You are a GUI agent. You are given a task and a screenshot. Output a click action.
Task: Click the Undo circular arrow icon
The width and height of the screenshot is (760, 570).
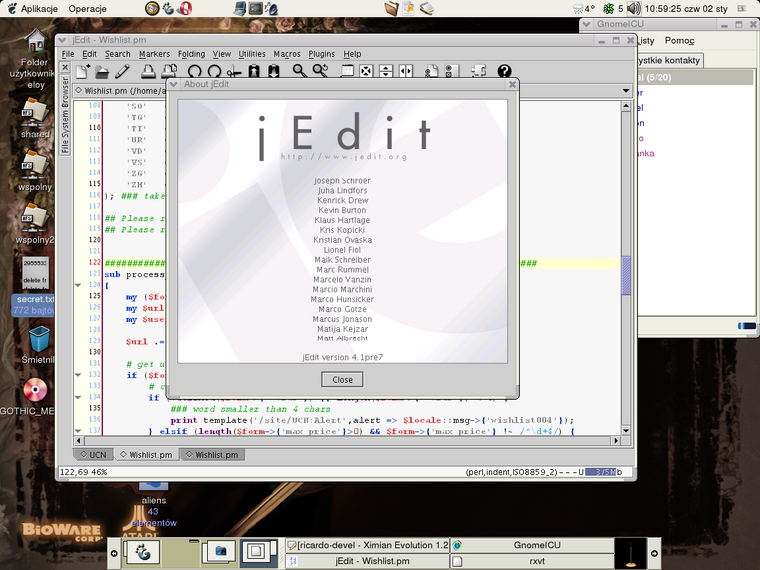click(x=194, y=72)
